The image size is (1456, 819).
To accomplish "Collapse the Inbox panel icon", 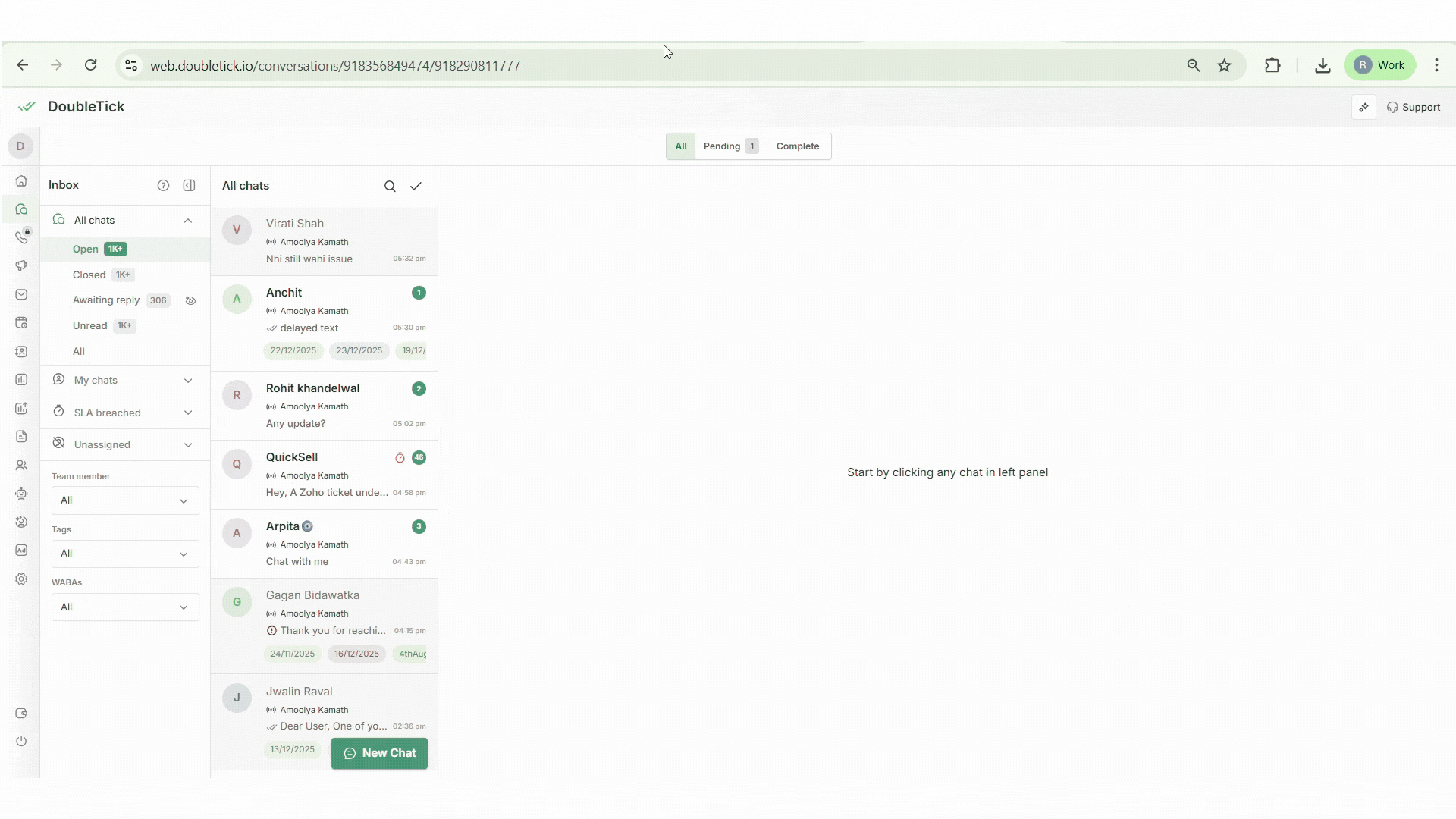I will (x=190, y=186).
